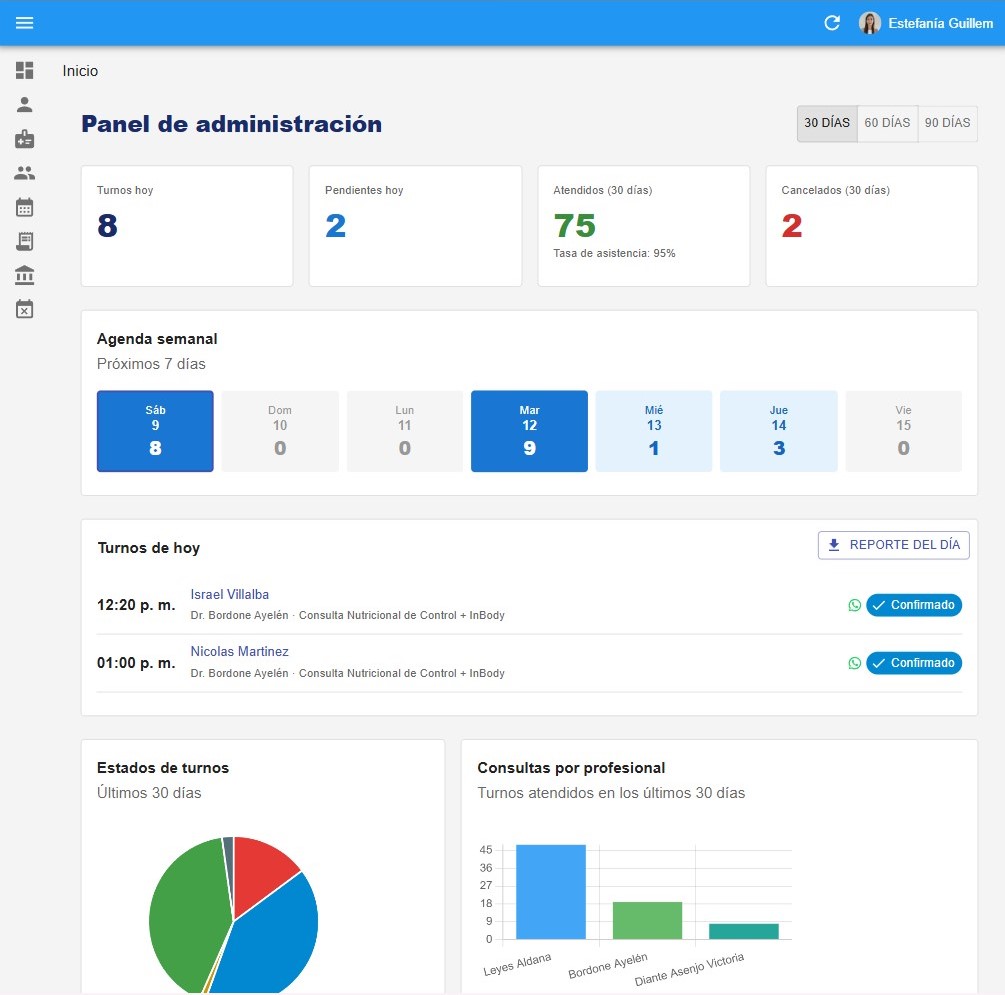Image resolution: width=1005 pixels, height=995 pixels.
Task: Click the Turnos hoy card
Action: 187,226
